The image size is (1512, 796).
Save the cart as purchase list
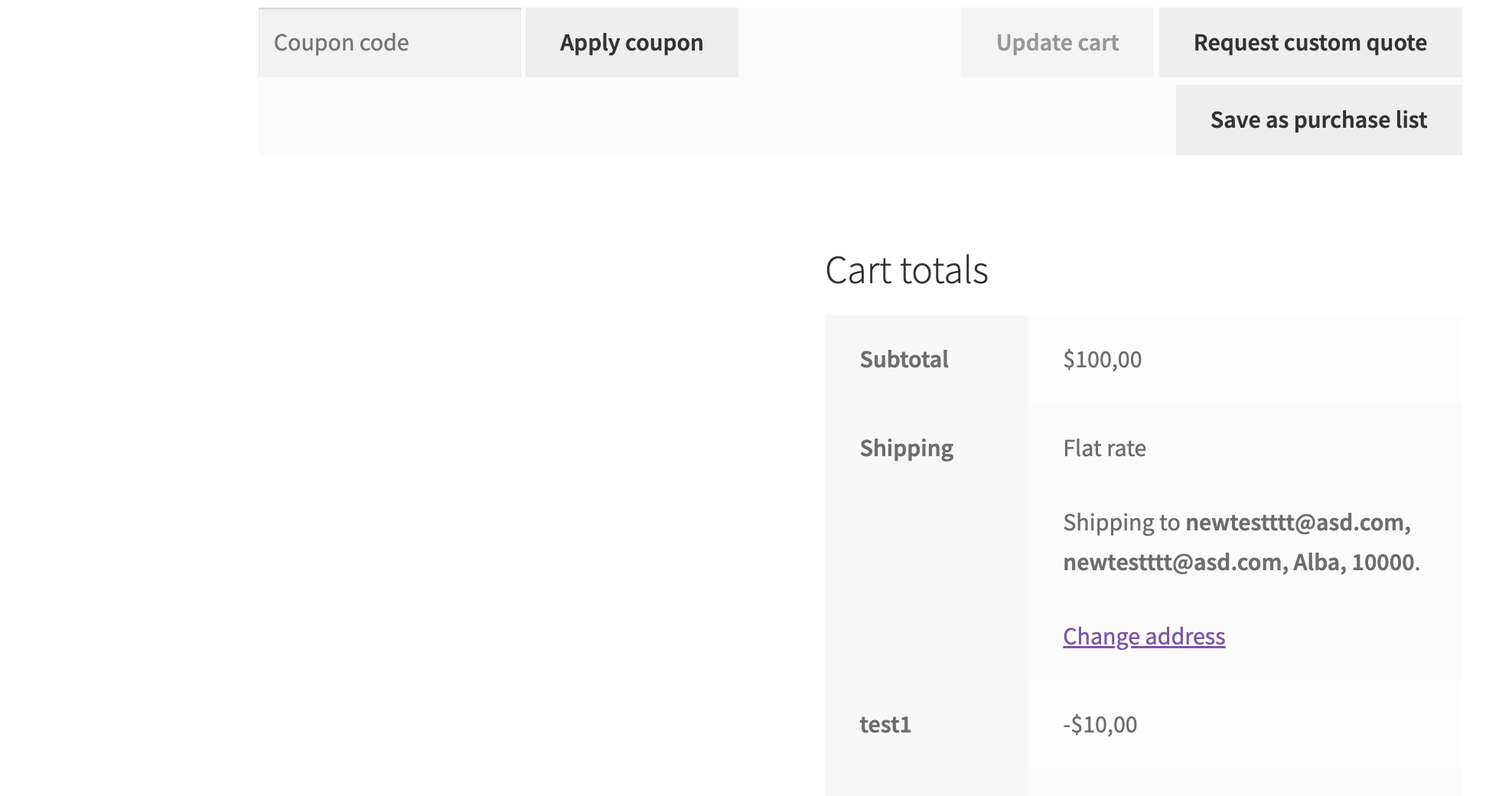pos(1318,120)
